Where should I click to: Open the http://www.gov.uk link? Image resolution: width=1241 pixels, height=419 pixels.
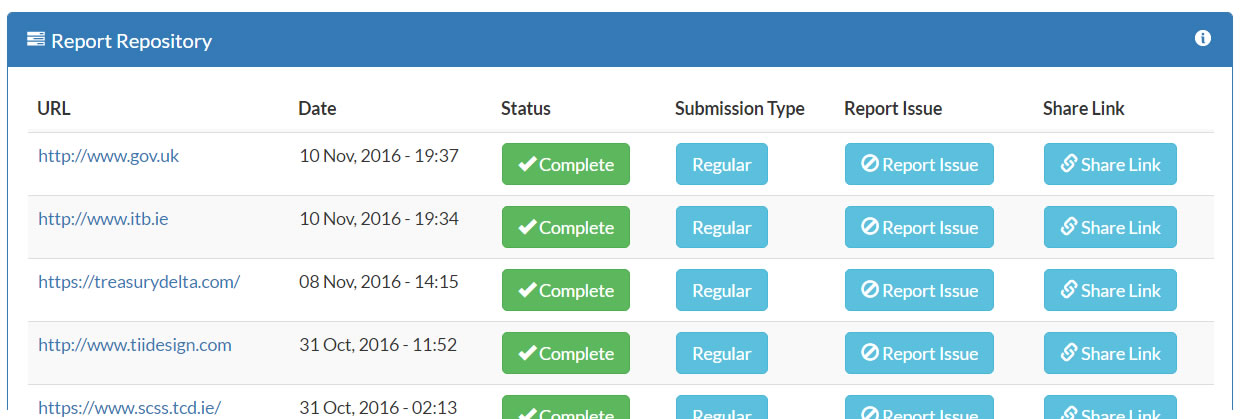[109, 156]
